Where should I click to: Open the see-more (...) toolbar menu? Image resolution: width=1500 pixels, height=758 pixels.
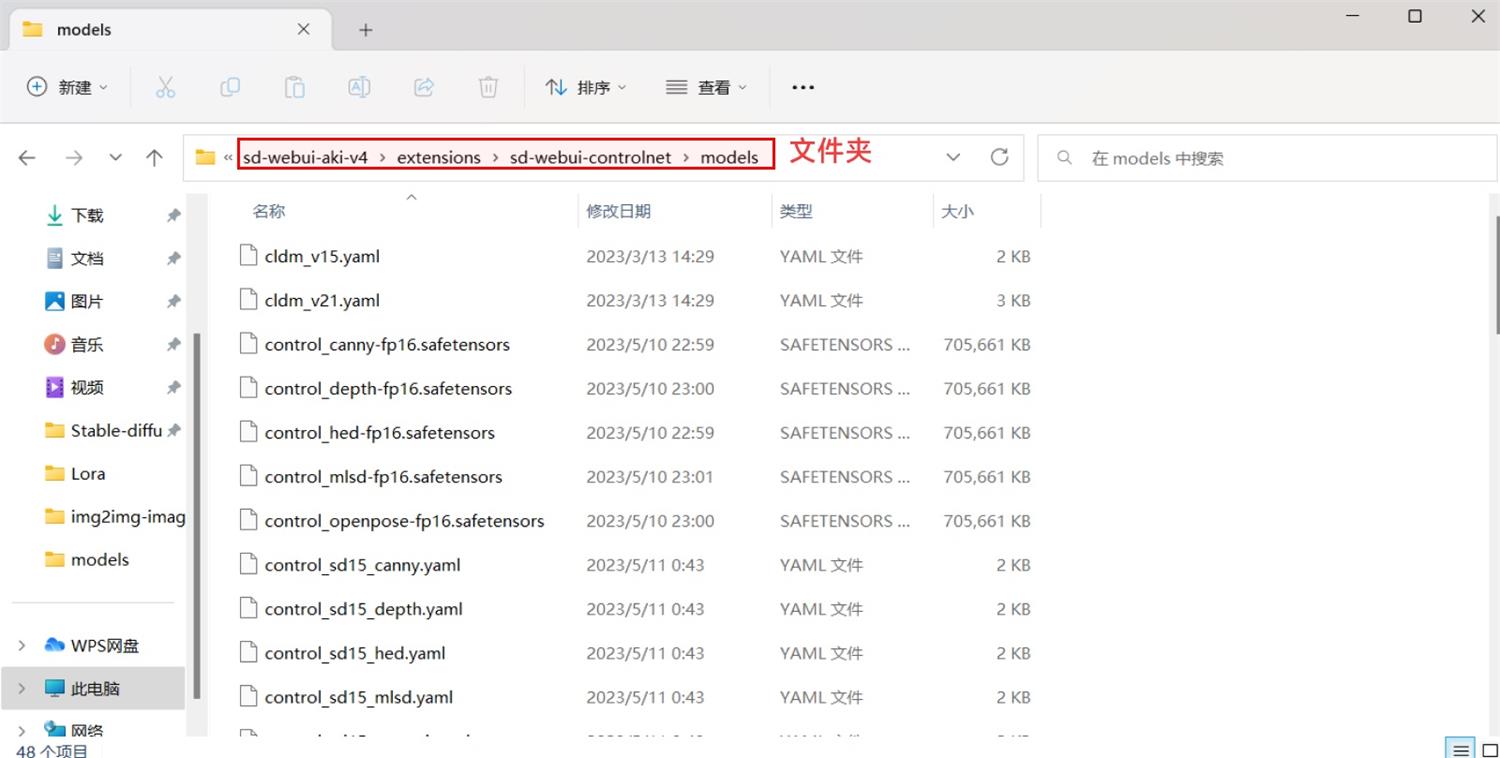tap(802, 87)
